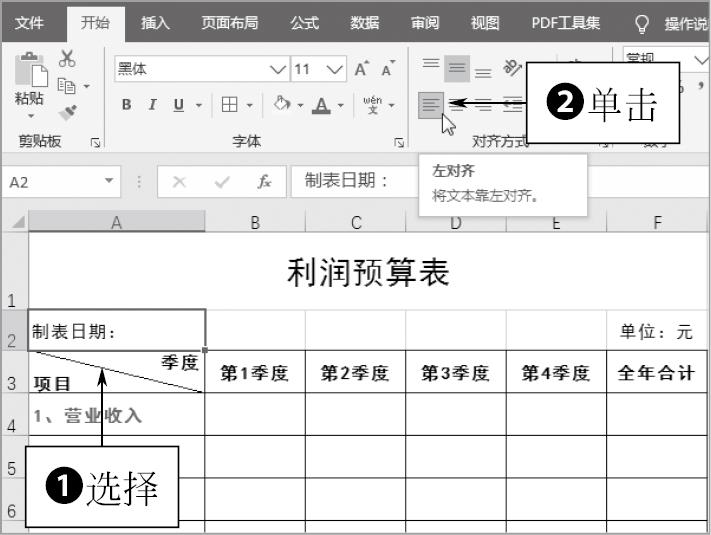
Task: Switch to the PDF工具集 tab
Action: [x=565, y=23]
